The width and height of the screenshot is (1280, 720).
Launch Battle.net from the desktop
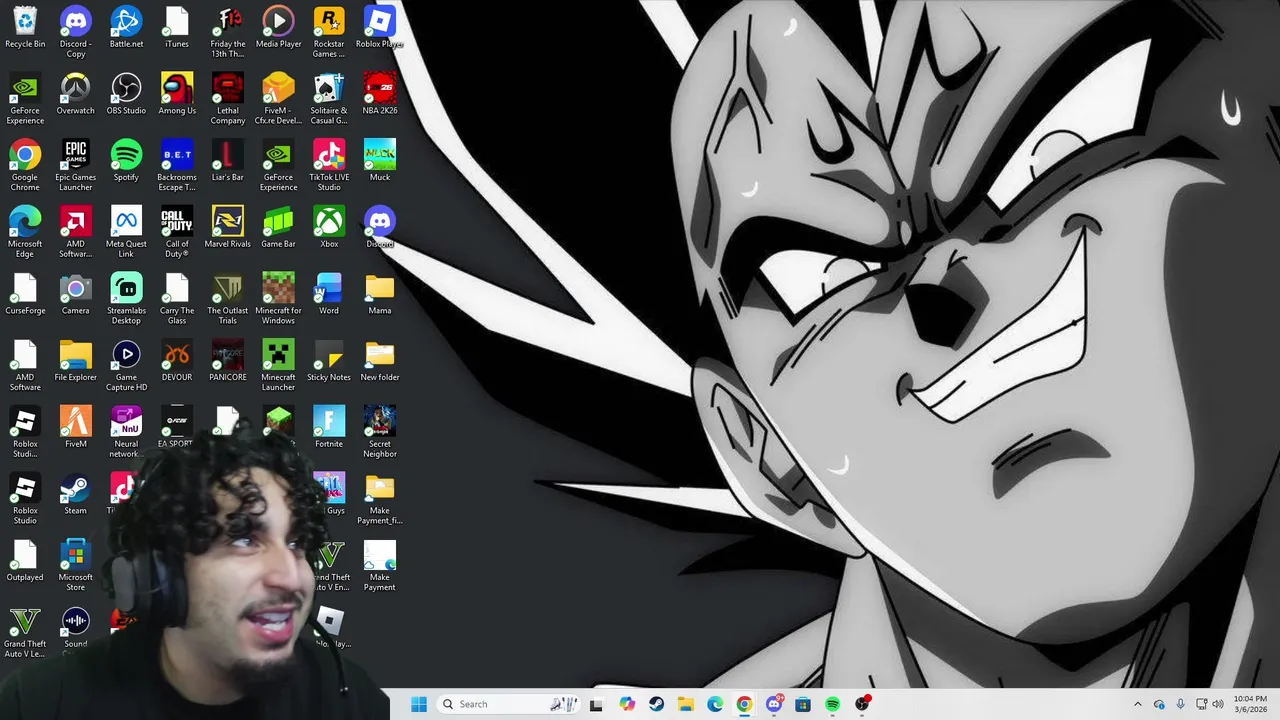(126, 27)
